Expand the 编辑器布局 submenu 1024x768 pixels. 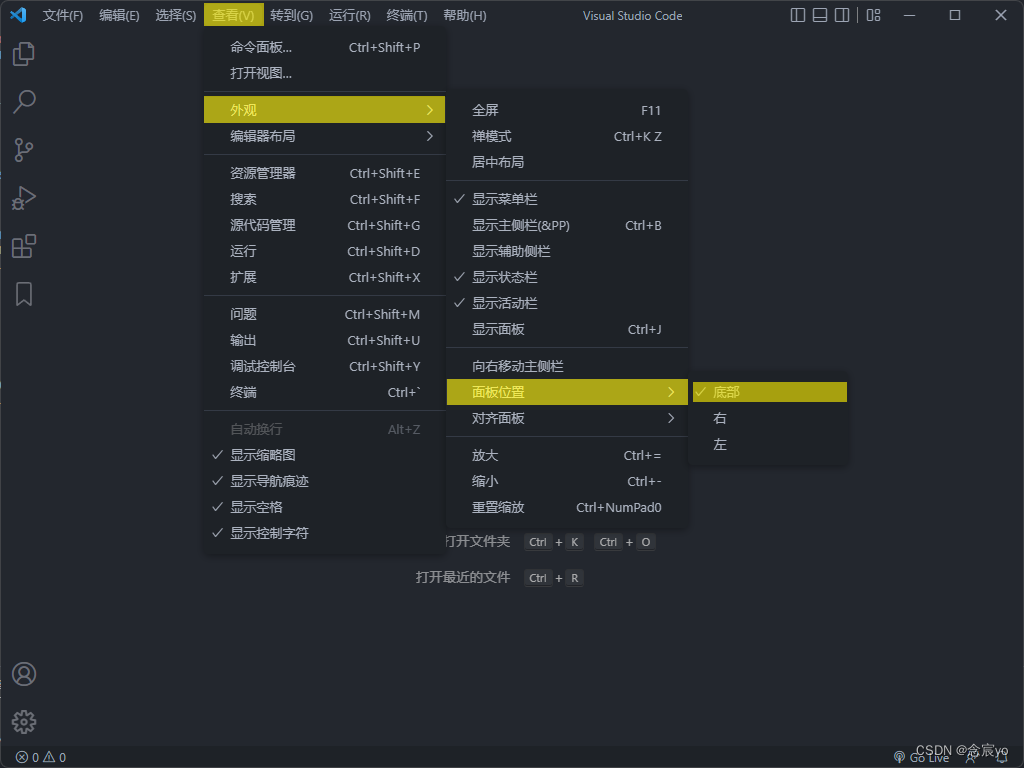(x=325, y=136)
